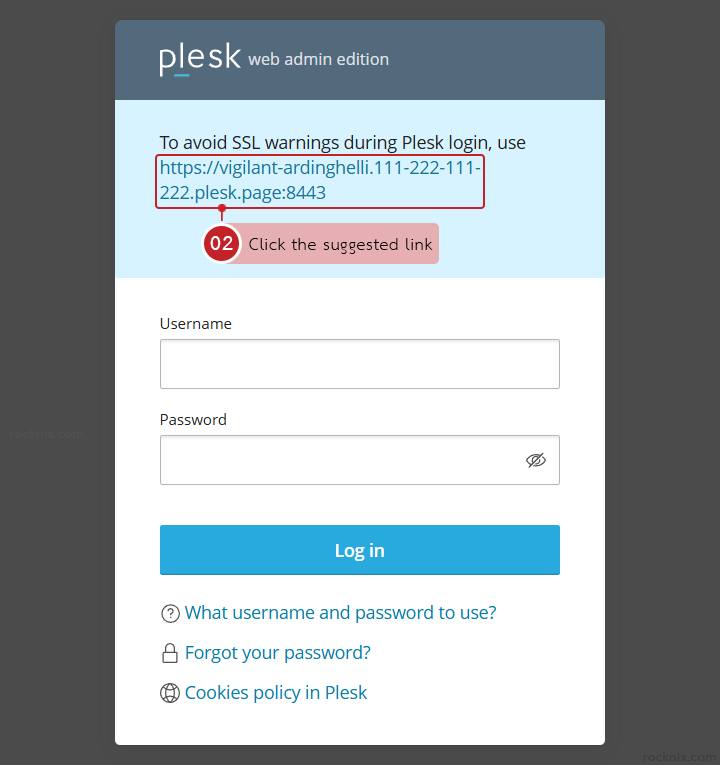Click the "web admin edition" header text
The width and height of the screenshot is (720, 765).
click(x=319, y=60)
